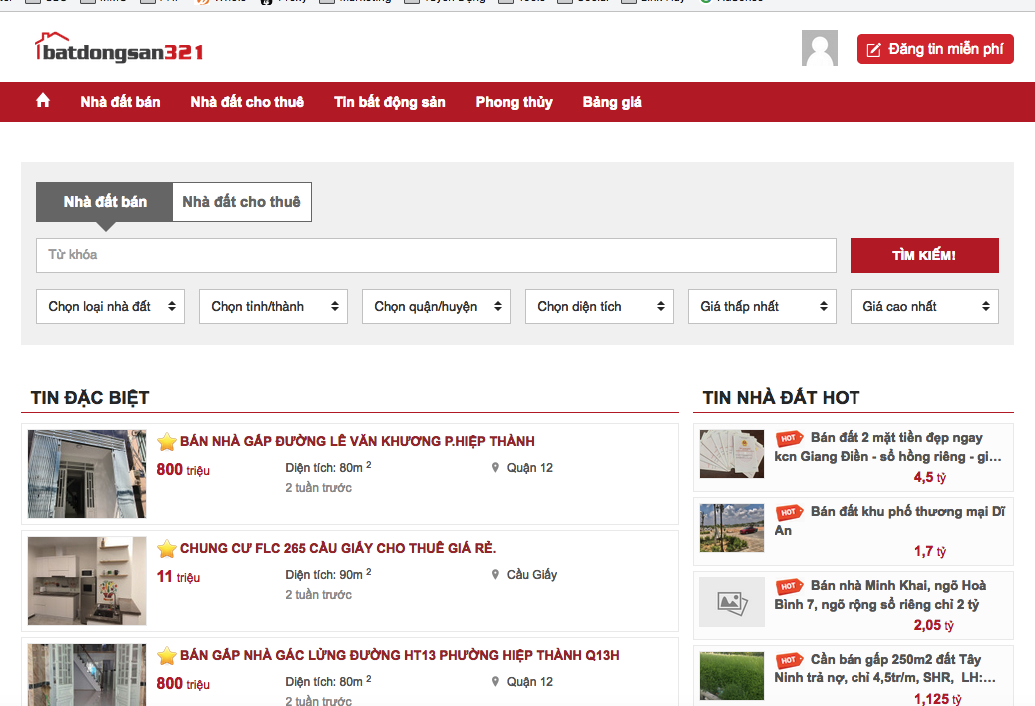Click the '2,05 tỷ' price
This screenshot has width=1035, height=706.
[933, 625]
